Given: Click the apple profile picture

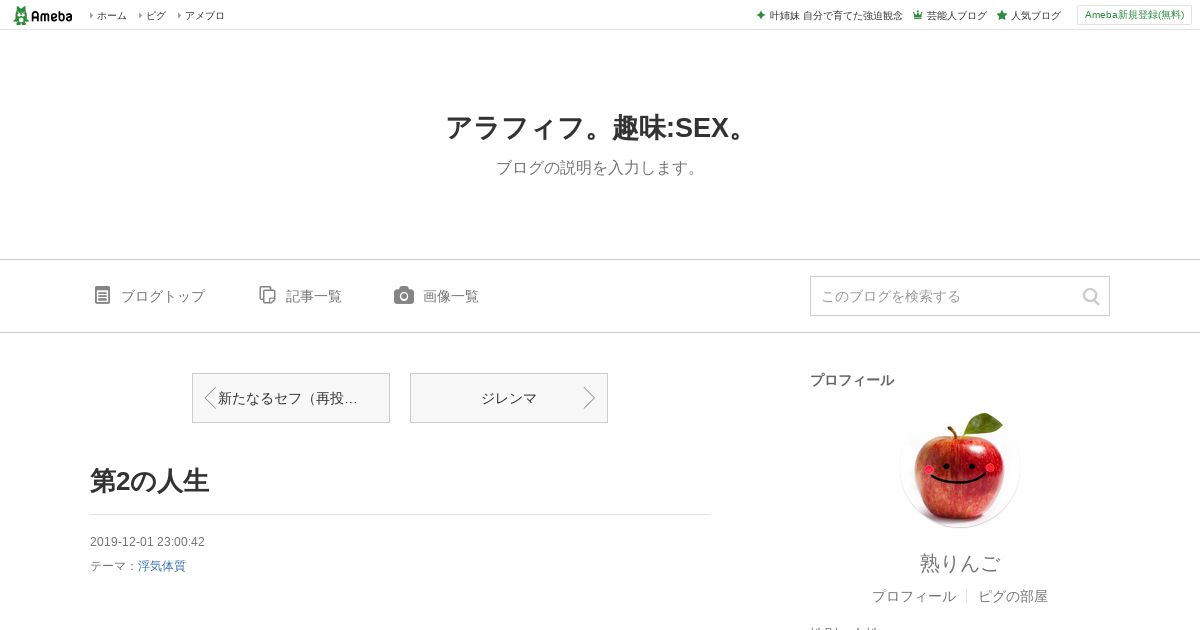Looking at the screenshot, I should (959, 471).
